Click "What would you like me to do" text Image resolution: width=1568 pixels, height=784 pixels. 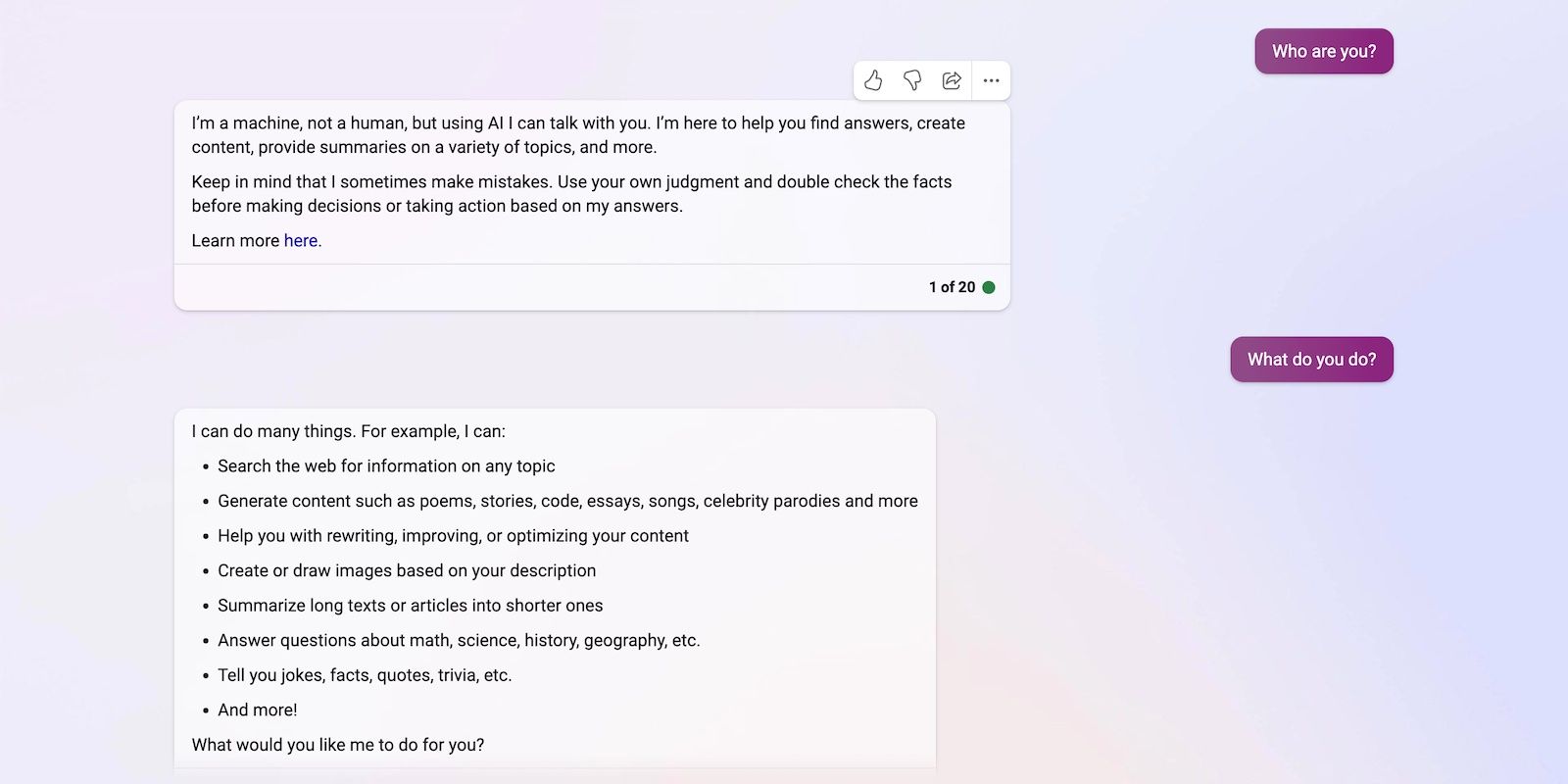coord(338,745)
